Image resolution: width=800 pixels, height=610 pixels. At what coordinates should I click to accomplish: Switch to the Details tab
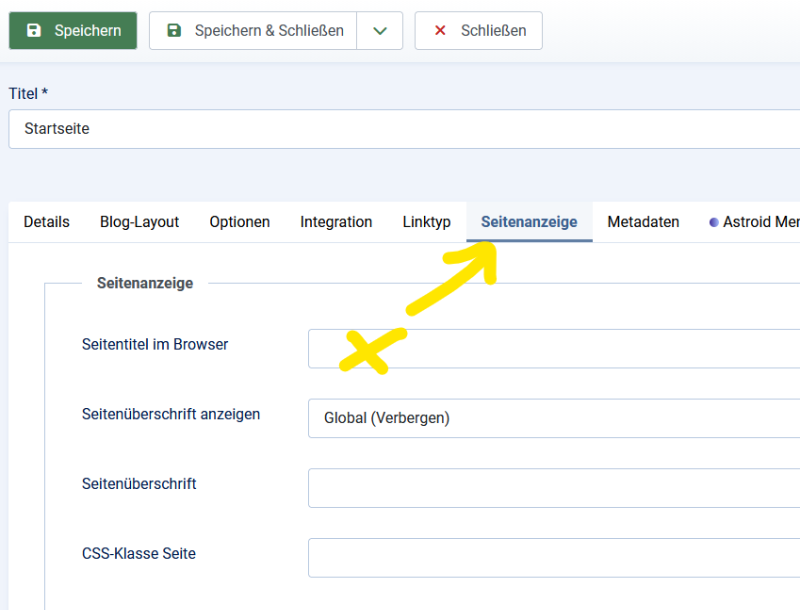[47, 222]
